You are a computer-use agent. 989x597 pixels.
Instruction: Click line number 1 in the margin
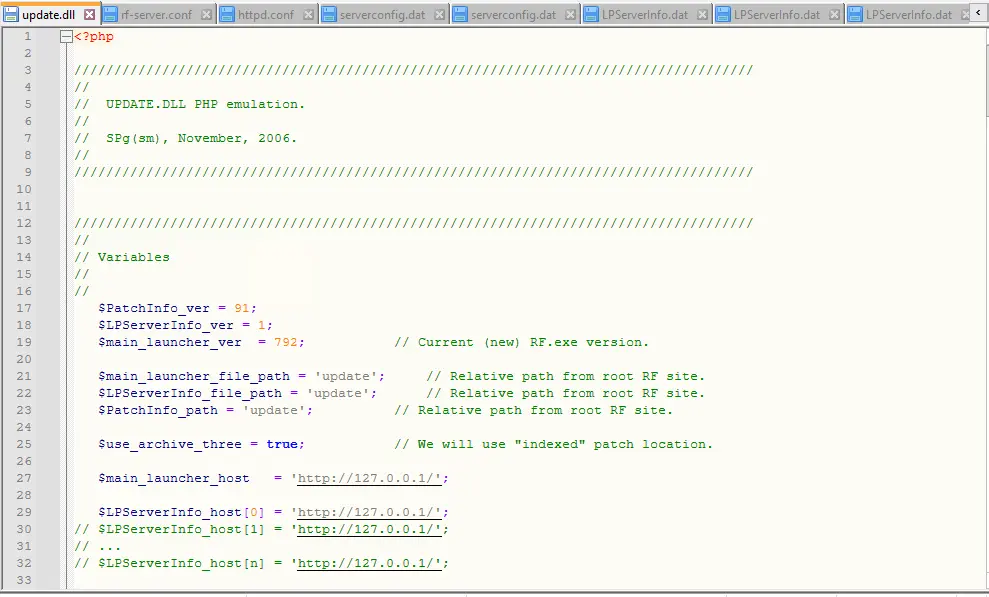(27, 37)
